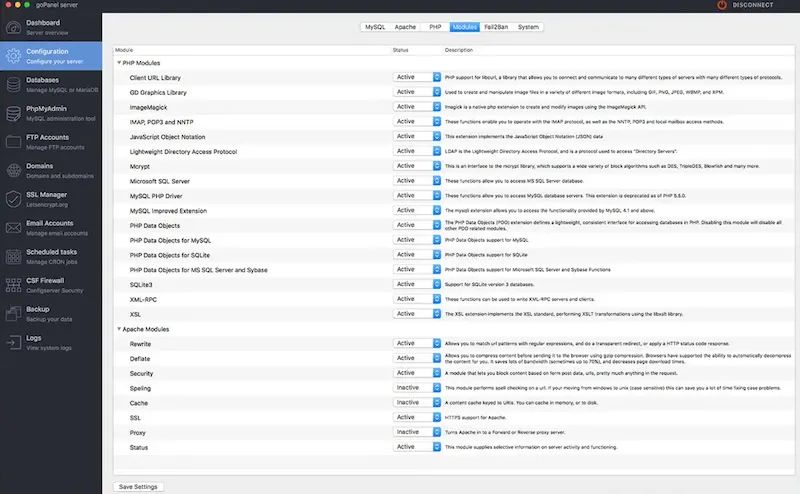Open MySQL PHP Driver status dropdown
This screenshot has width=800, height=494.
417,195
